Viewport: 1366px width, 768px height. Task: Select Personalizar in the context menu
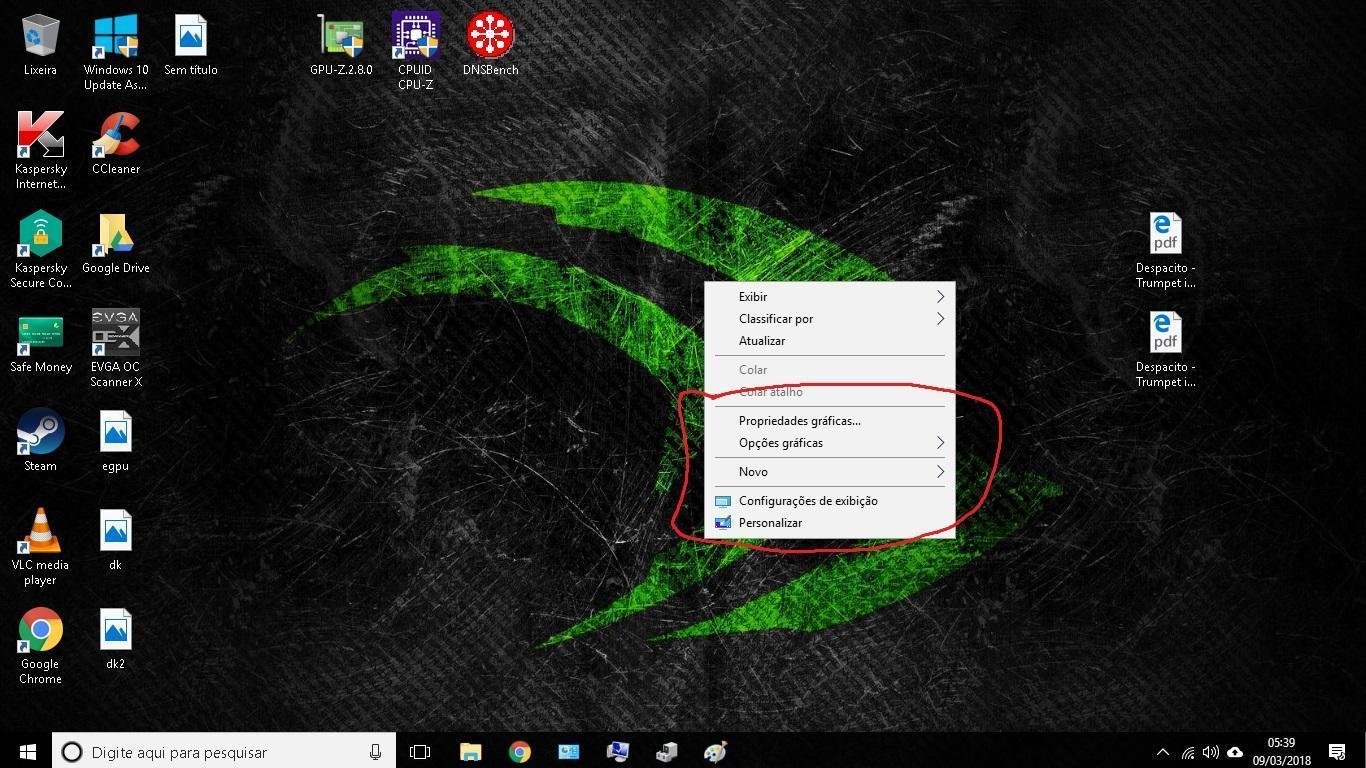(x=830, y=523)
